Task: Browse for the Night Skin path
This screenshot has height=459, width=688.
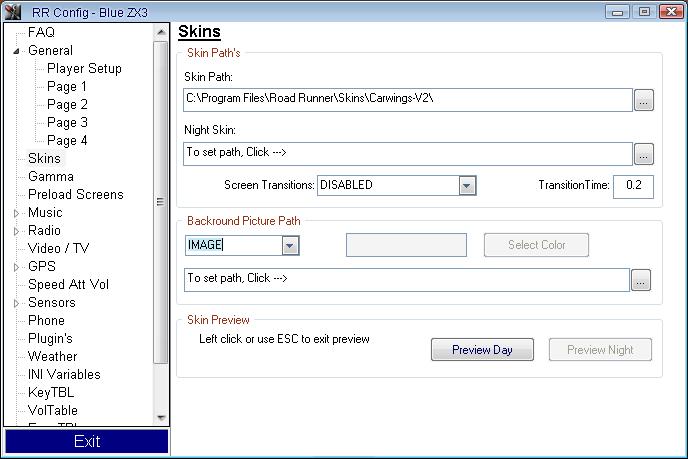Action: pos(644,154)
